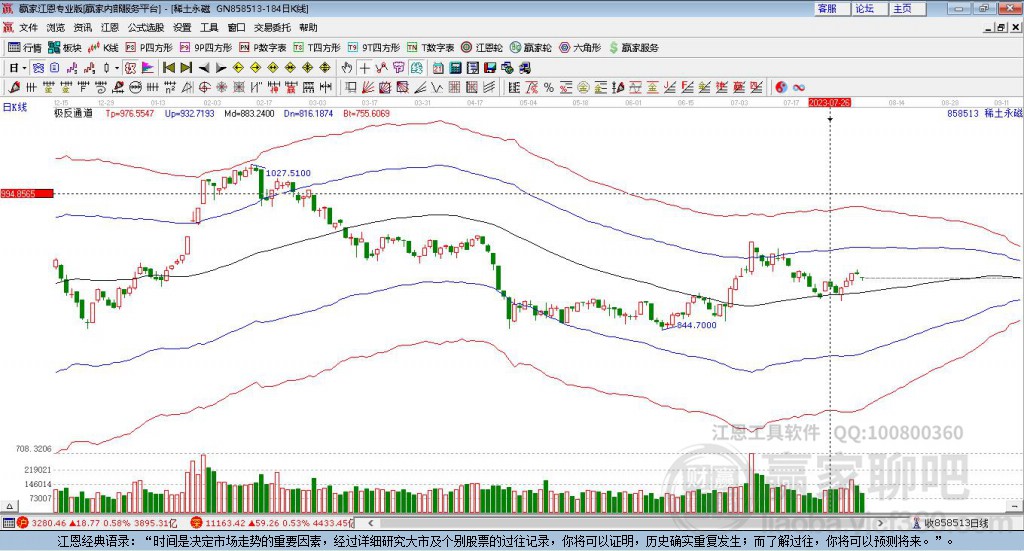Image resolution: width=1024 pixels, height=551 pixels.
Task: Open the 江恩轮 Gann wheel tool
Action: 482,48
